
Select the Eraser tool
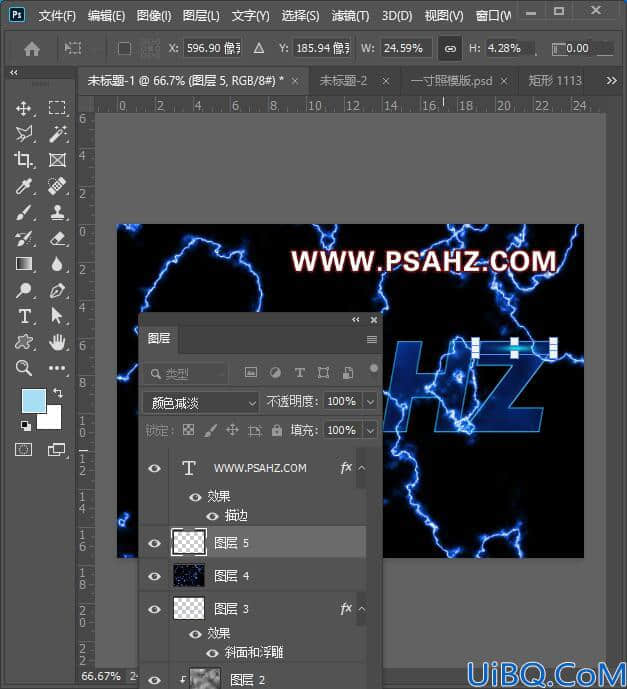click(x=57, y=239)
